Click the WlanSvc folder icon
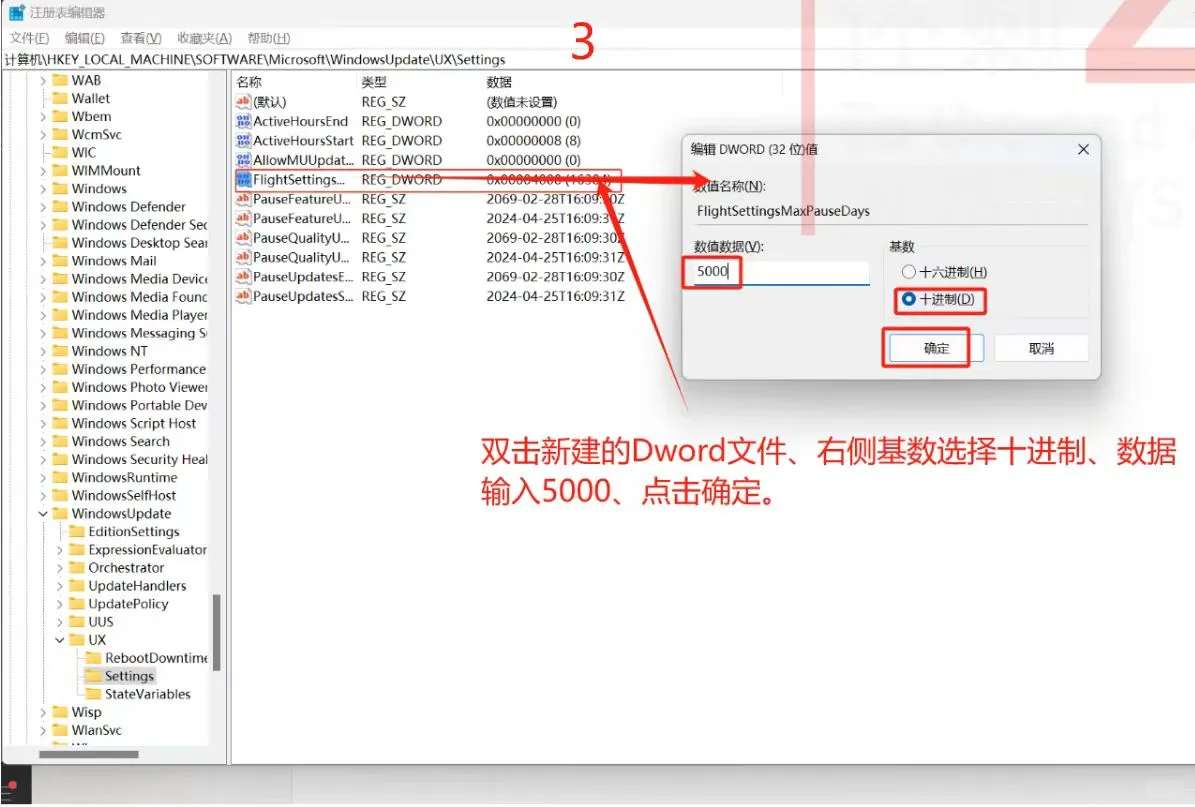The width and height of the screenshot is (1195, 807). tap(59, 730)
